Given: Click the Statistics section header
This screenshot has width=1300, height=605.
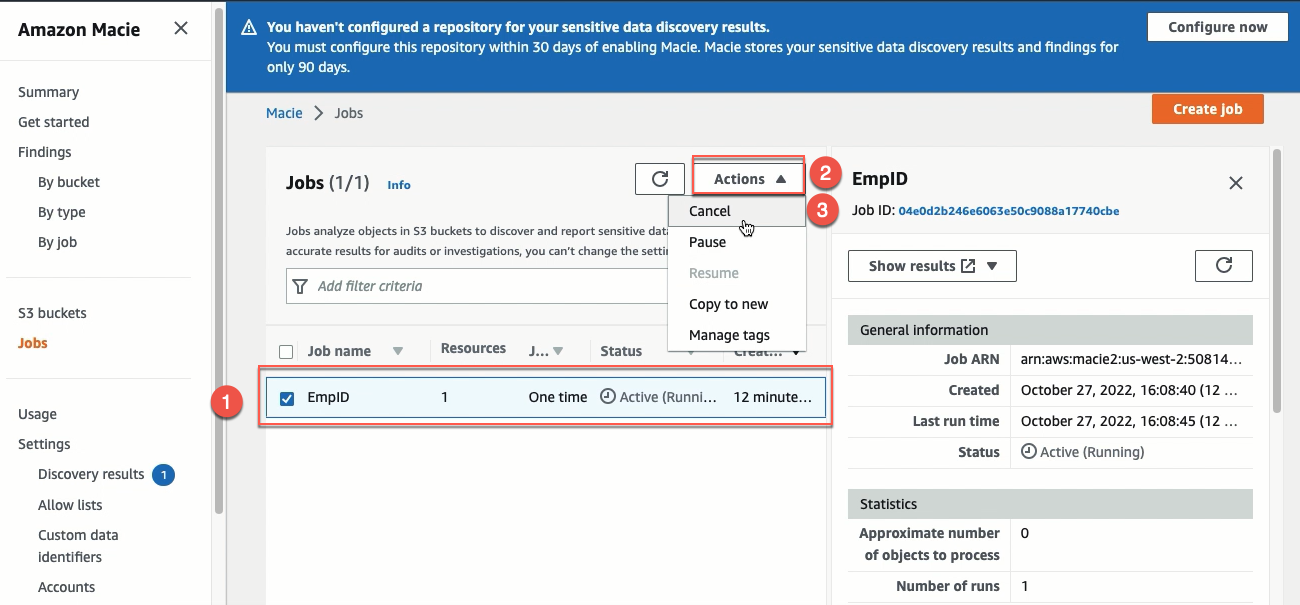Looking at the screenshot, I should coord(1050,504).
